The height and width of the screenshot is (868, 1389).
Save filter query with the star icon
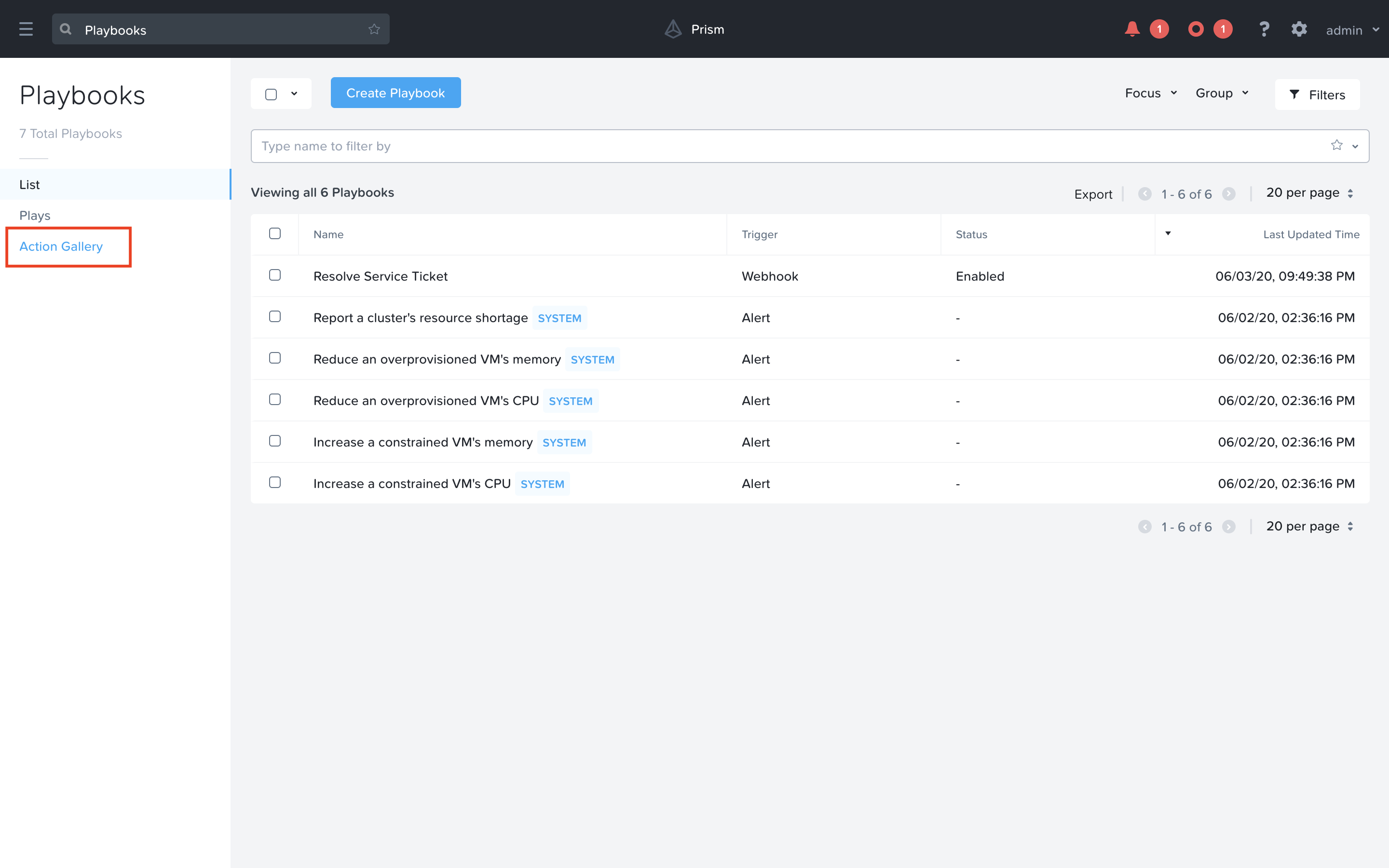[1337, 145]
